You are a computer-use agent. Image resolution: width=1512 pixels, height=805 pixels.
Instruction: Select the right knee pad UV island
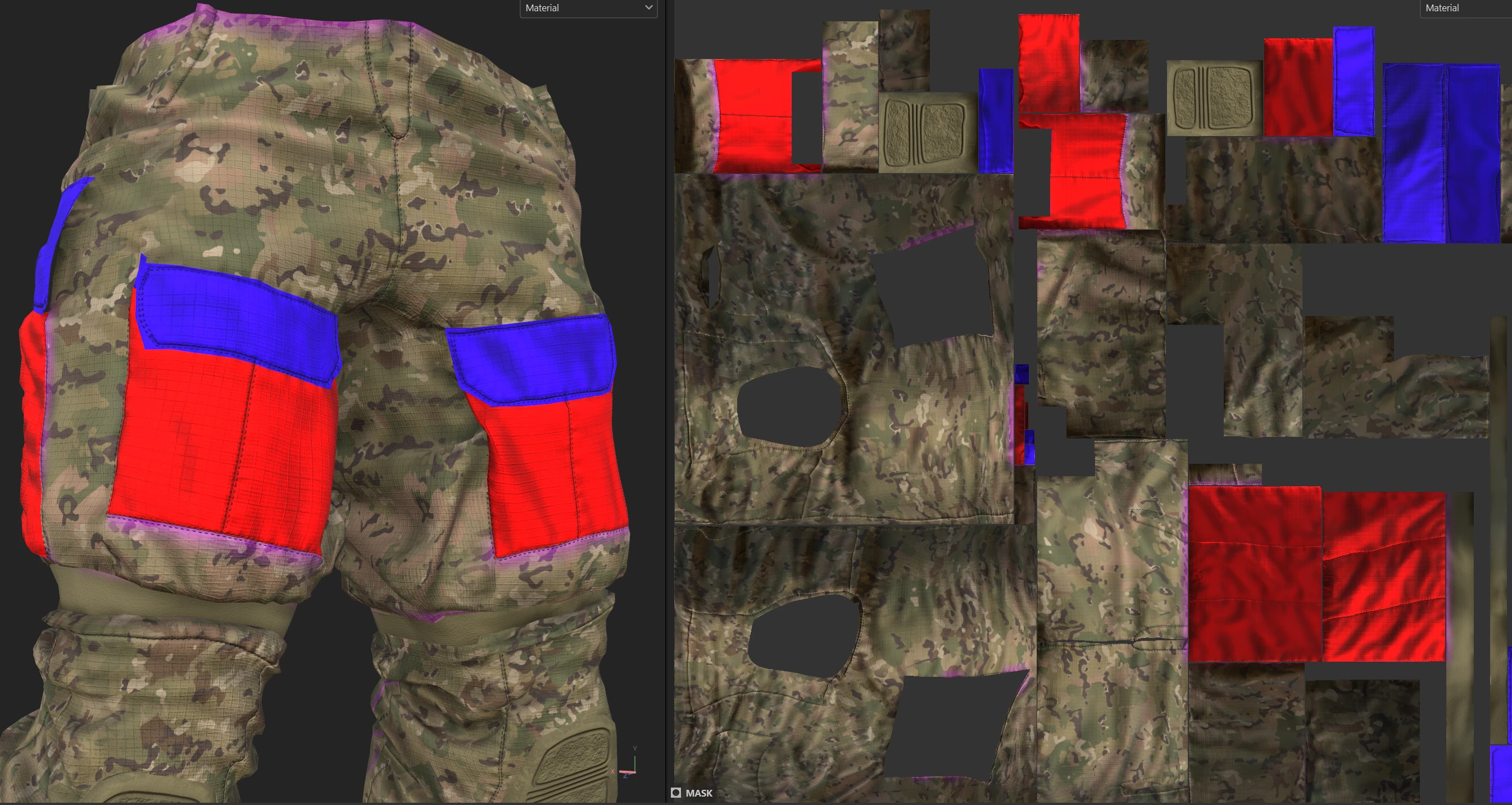(1214, 98)
